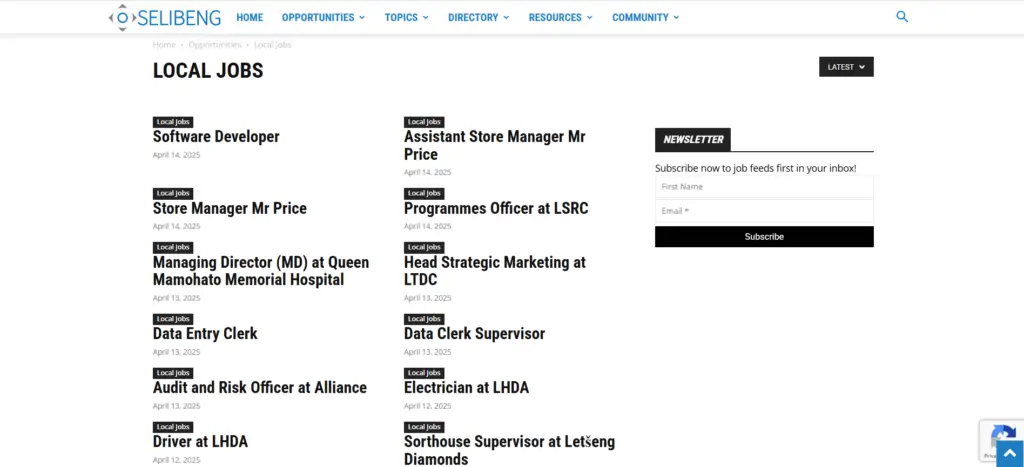Click the search magnifier icon
This screenshot has width=1024, height=467.
[902, 17]
